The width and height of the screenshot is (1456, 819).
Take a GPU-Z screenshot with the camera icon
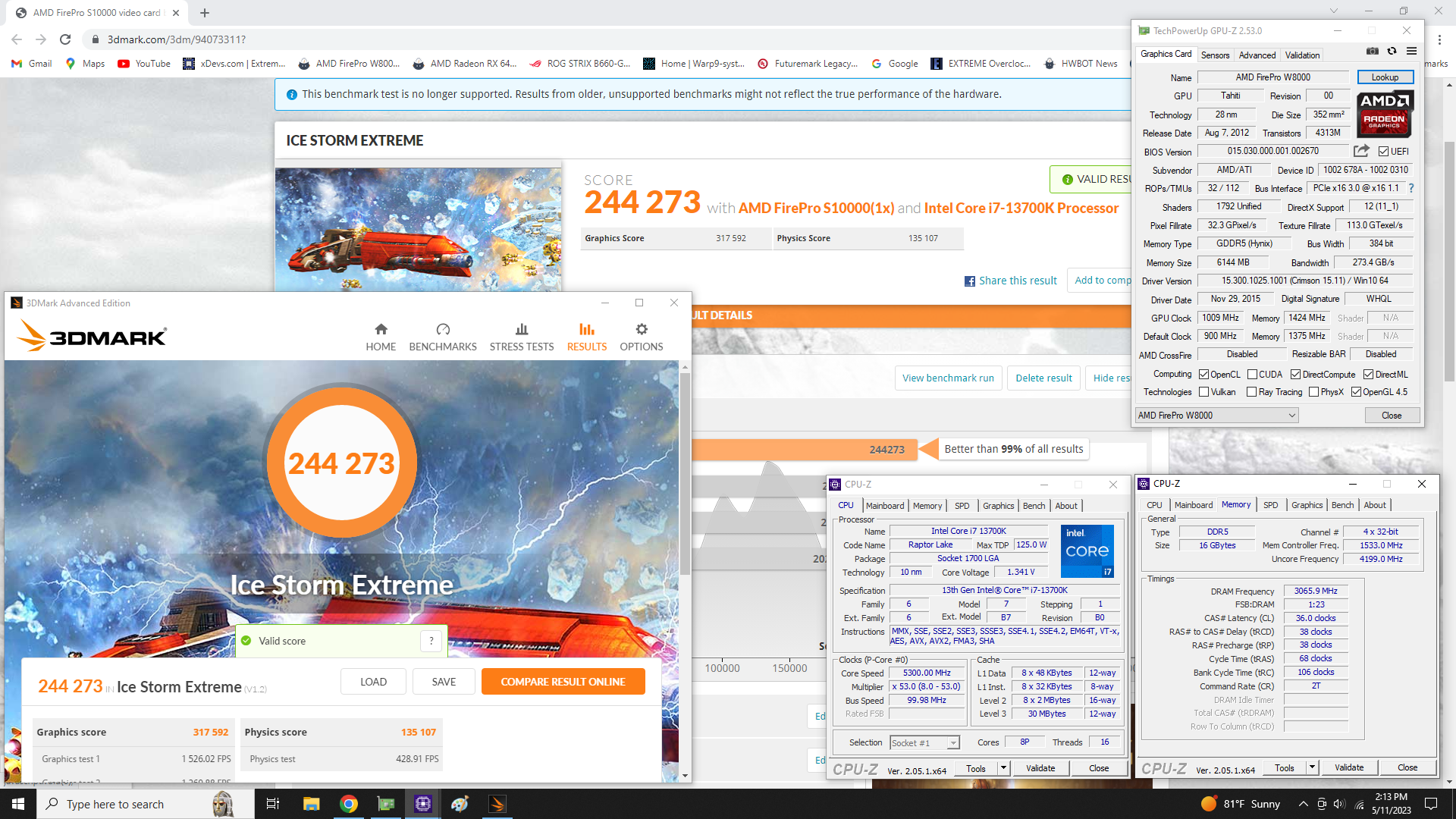(1373, 51)
